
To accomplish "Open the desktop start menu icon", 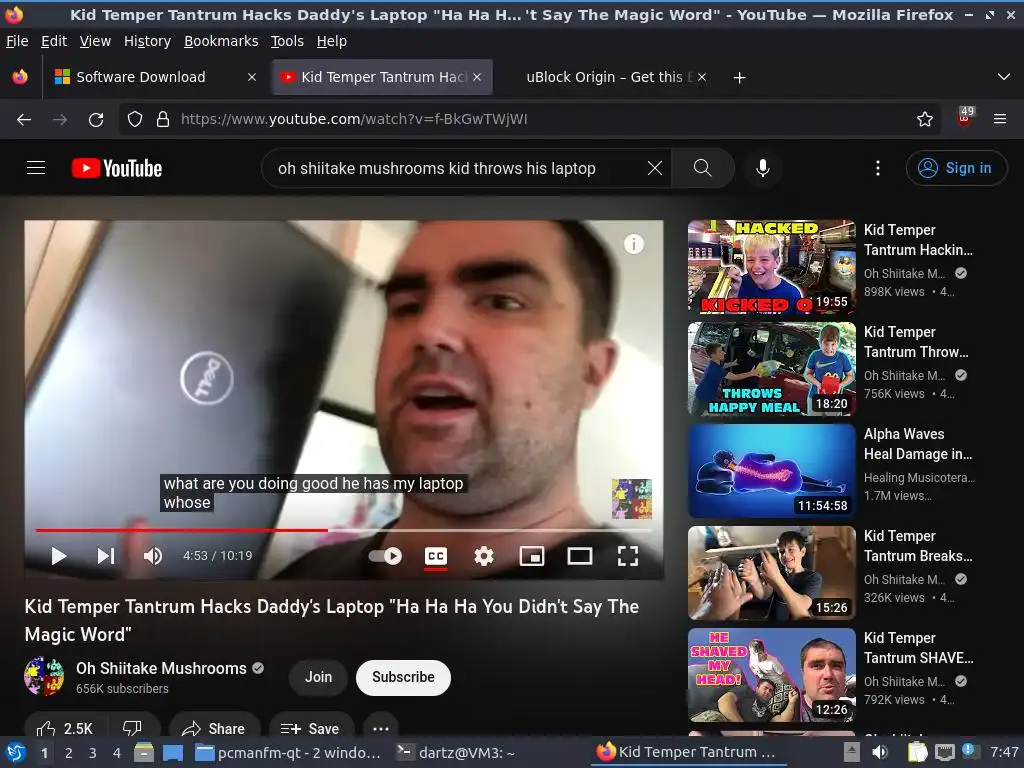I will (x=16, y=753).
